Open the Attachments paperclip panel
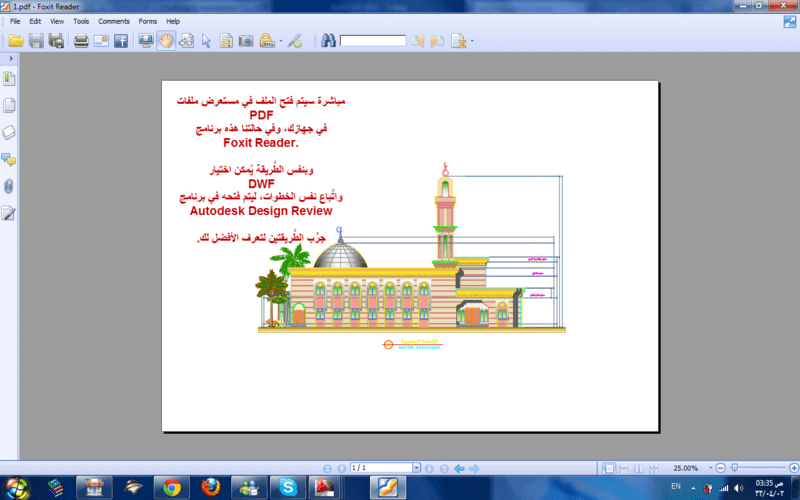 pos(9,186)
